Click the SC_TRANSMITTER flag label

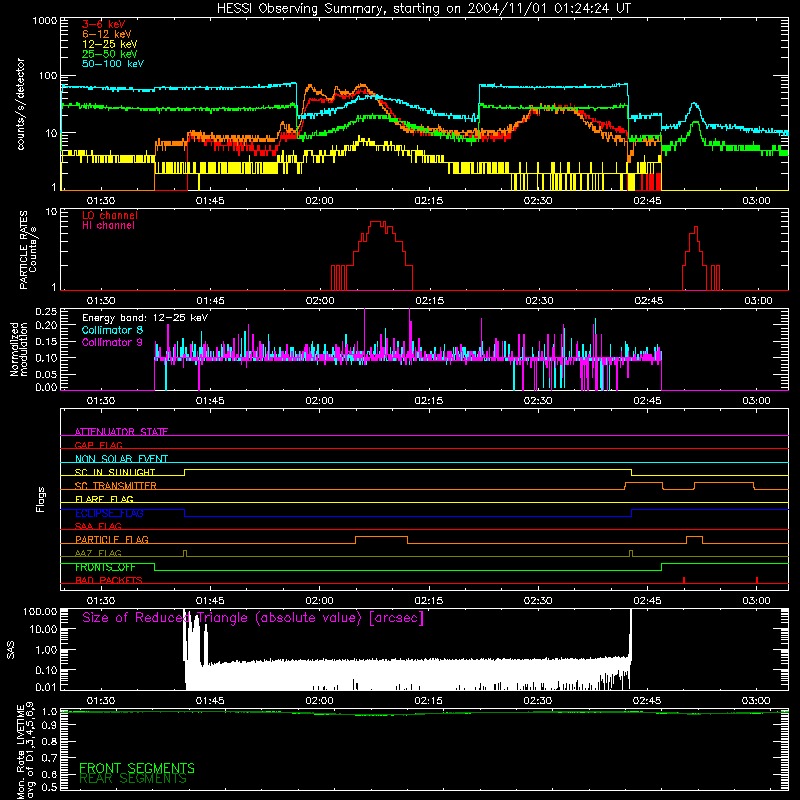116,486
